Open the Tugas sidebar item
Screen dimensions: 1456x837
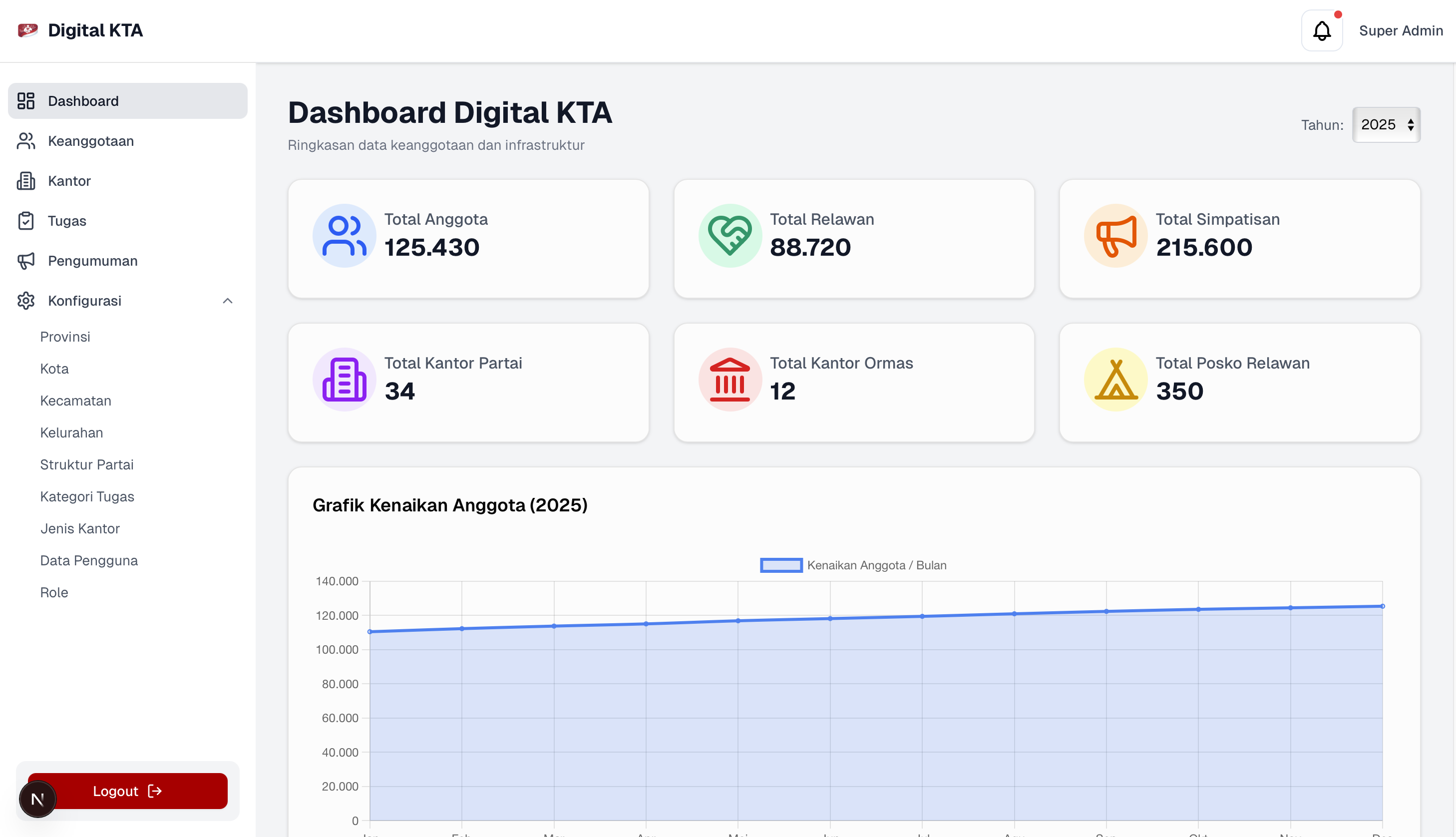click(x=66, y=221)
